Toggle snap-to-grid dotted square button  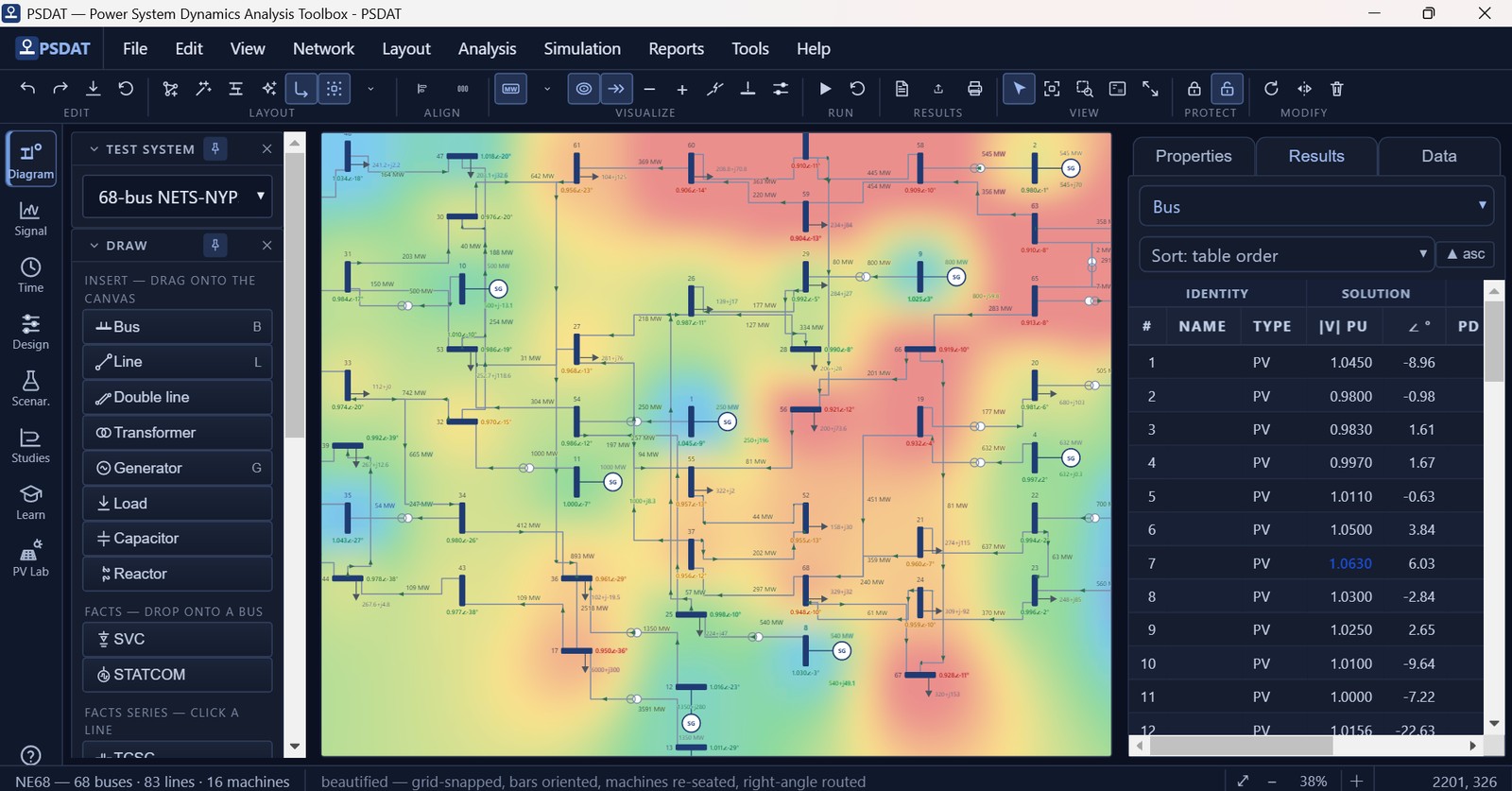(335, 89)
